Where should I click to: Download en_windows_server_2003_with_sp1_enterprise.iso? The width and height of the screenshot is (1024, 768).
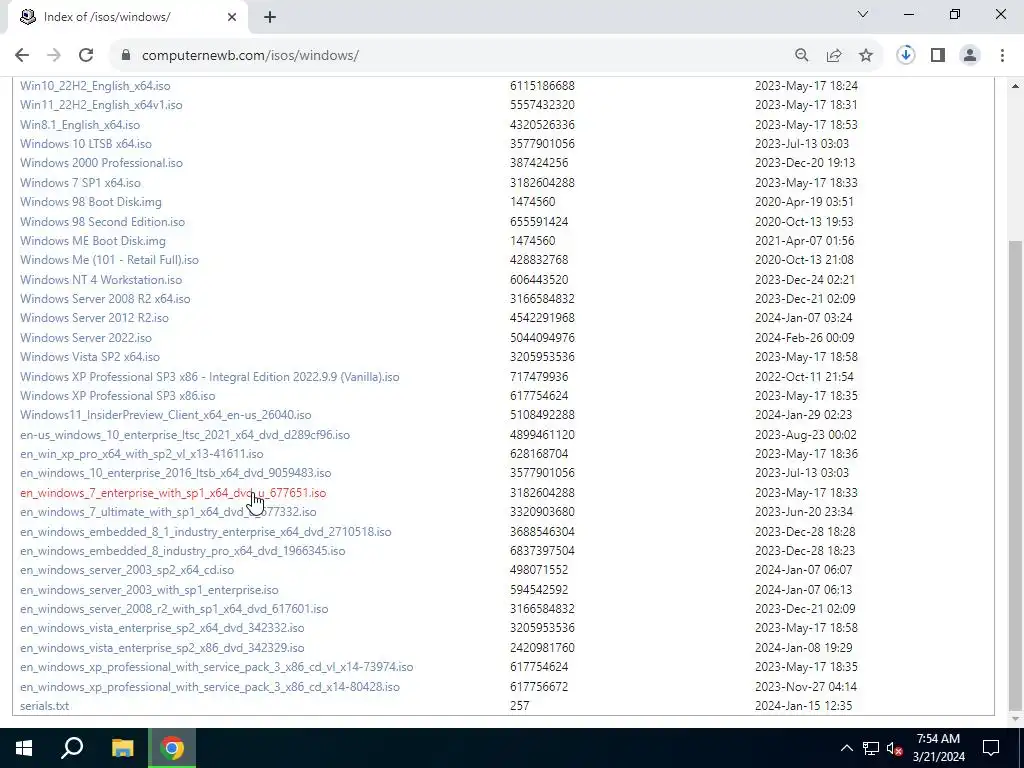click(150, 590)
